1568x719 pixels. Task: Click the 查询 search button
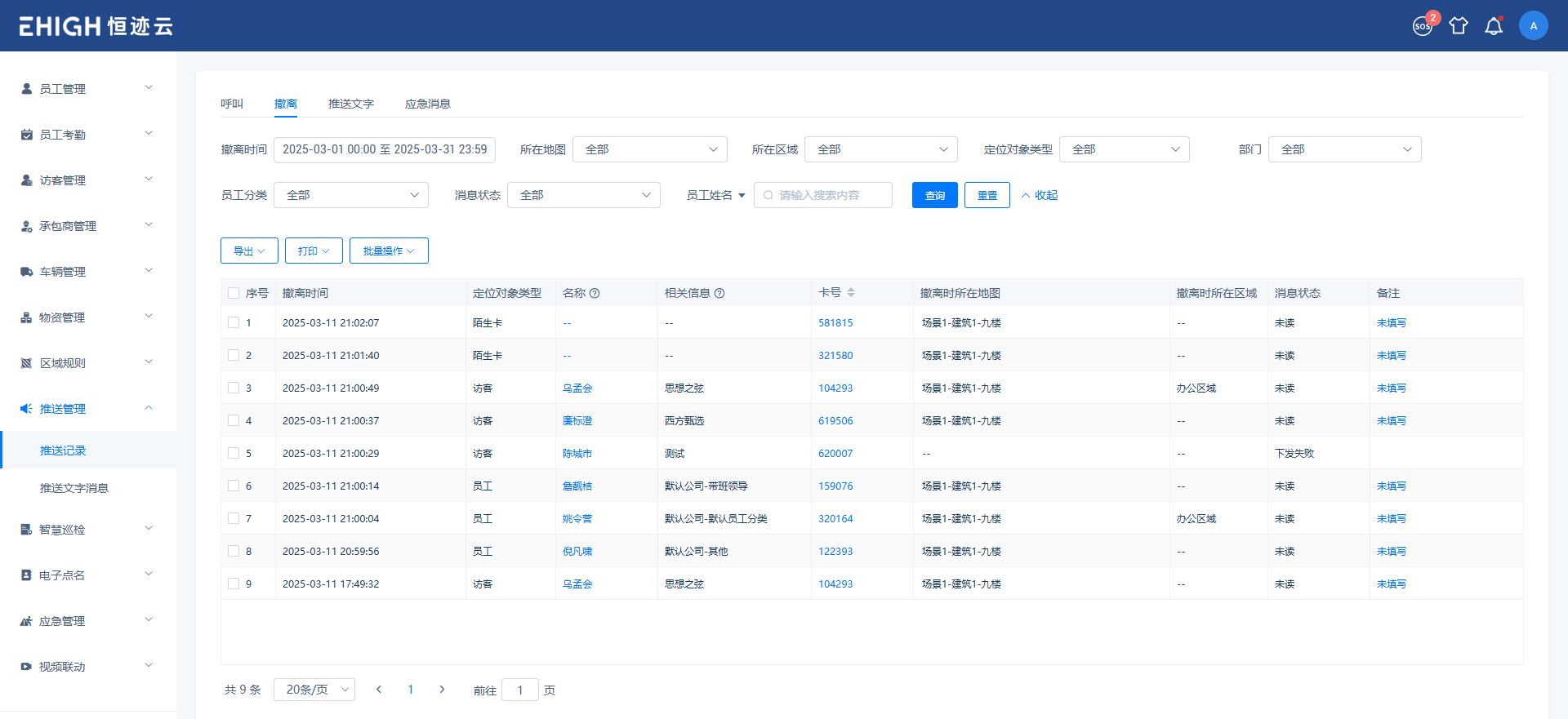934,195
